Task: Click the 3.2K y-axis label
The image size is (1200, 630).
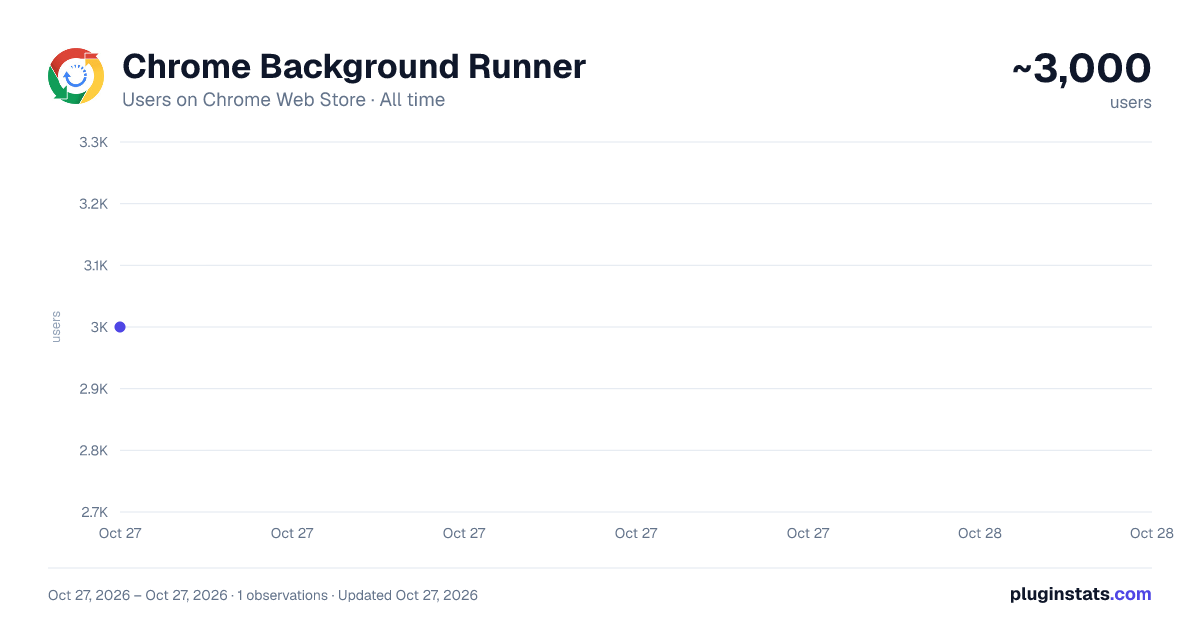Action: tap(93, 204)
